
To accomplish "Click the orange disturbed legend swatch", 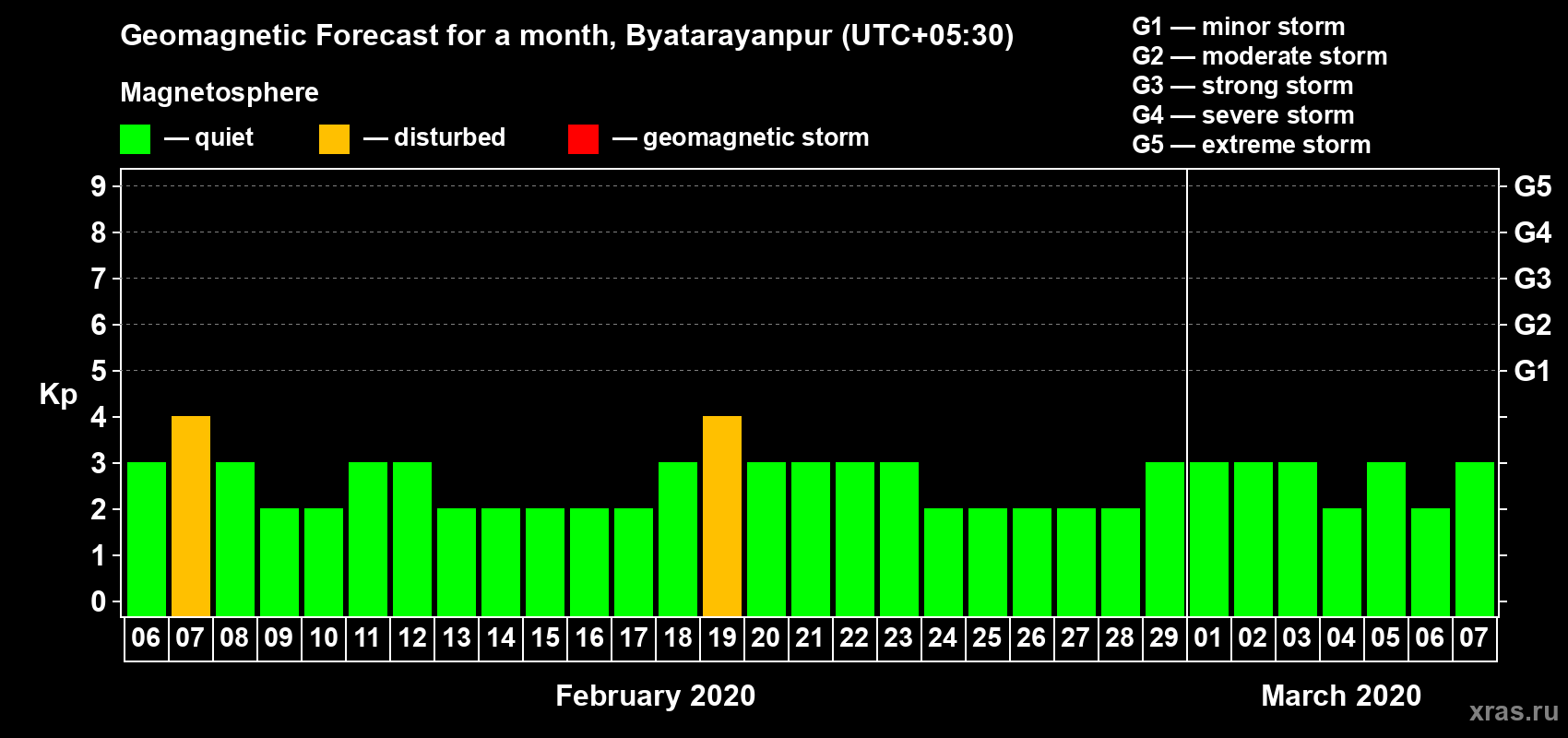I will (x=334, y=139).
